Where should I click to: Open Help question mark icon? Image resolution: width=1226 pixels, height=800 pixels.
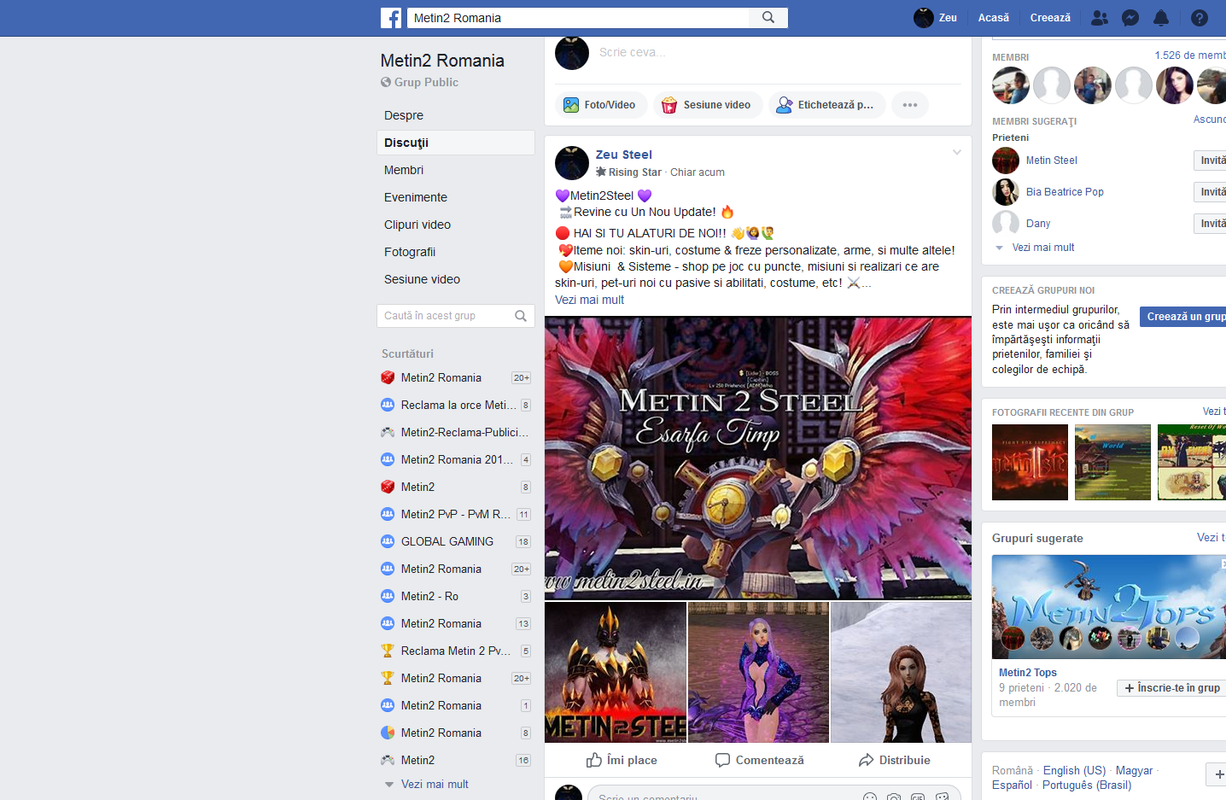pyautogui.click(x=1199, y=18)
